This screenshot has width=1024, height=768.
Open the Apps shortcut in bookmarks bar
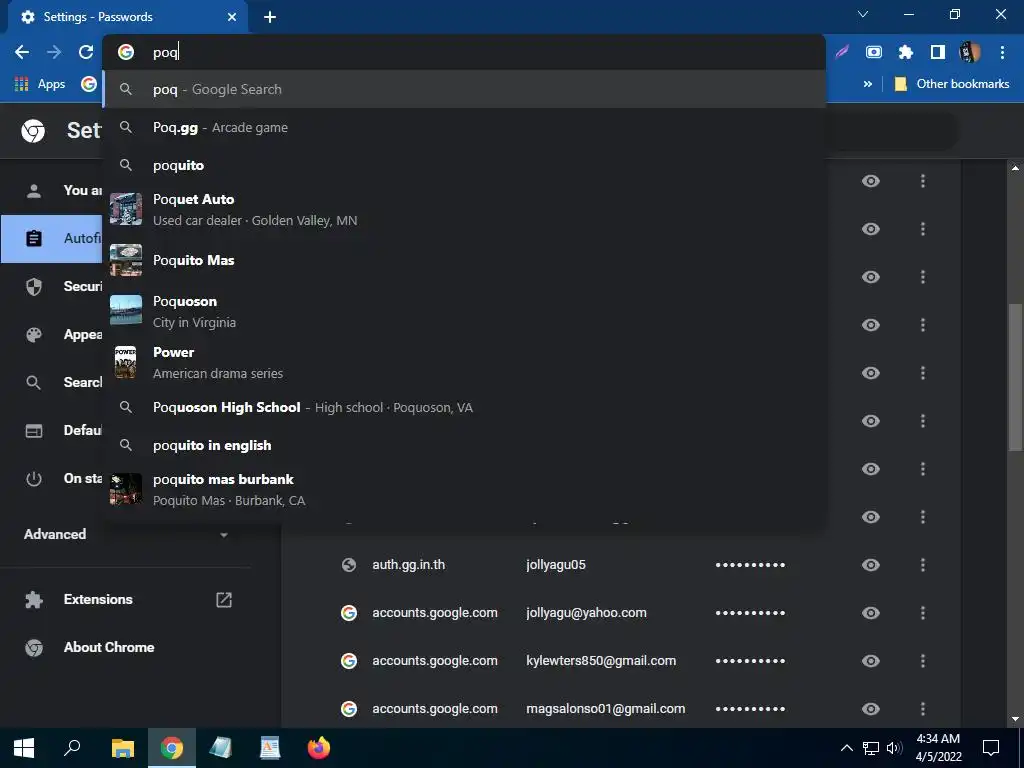[x=40, y=84]
